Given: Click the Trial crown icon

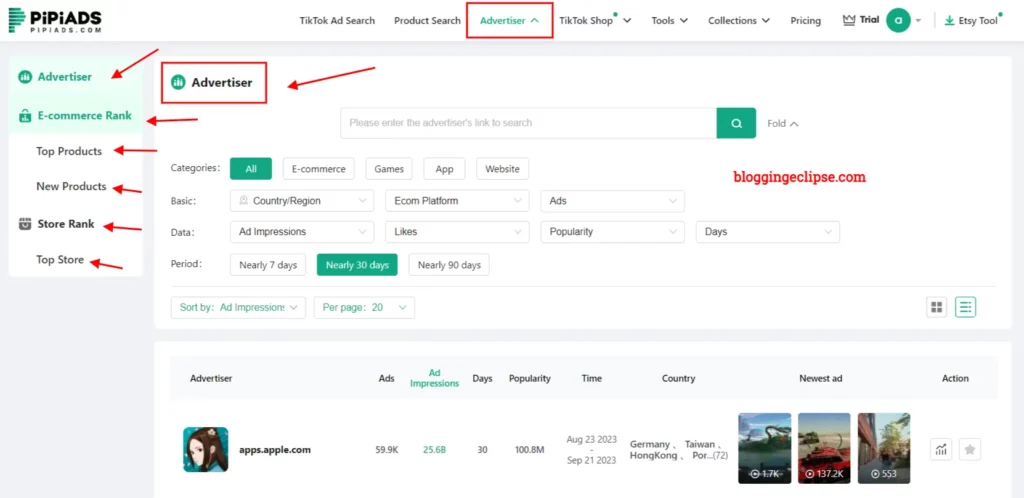Looking at the screenshot, I should click(849, 20).
